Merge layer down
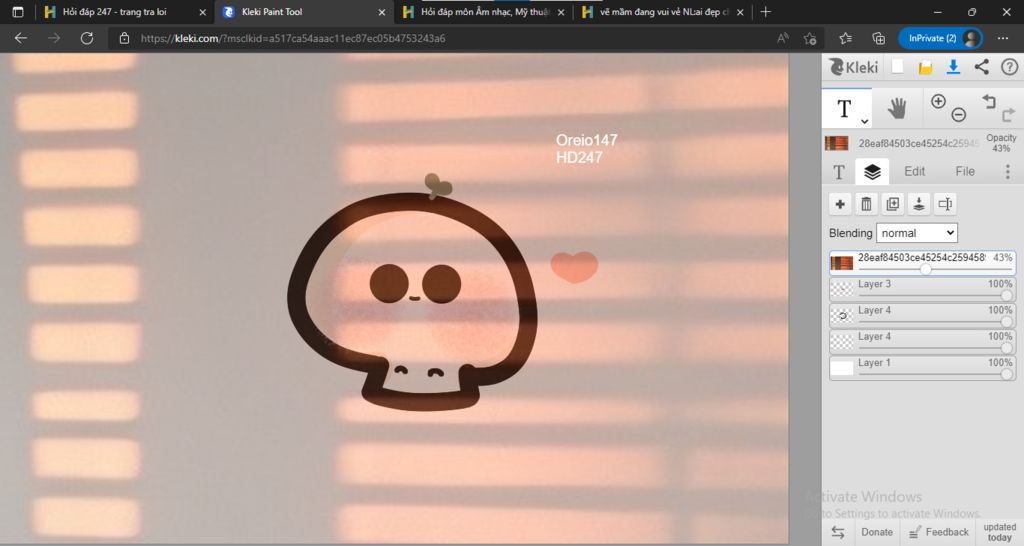Screen dimensions: 1024x546 (918, 204)
